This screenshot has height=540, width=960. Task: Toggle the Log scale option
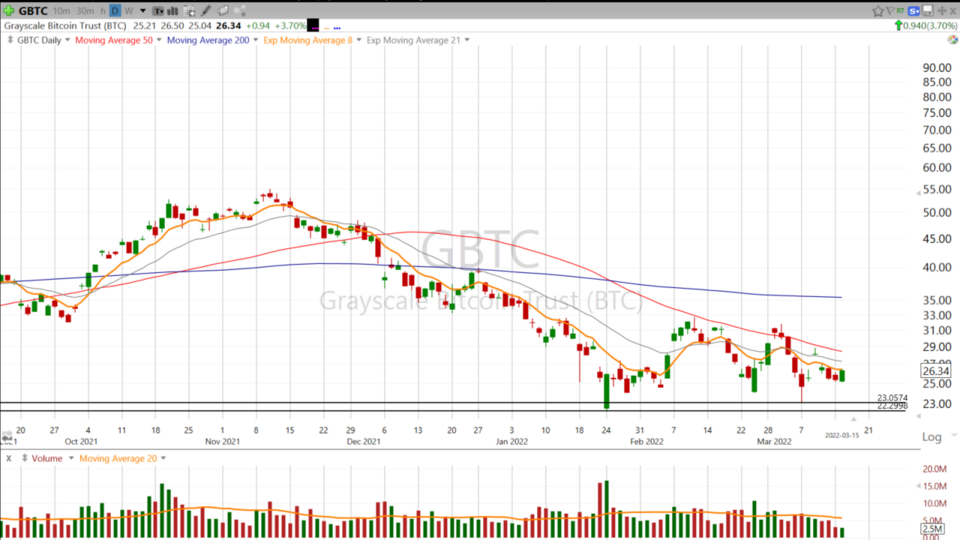click(x=930, y=437)
